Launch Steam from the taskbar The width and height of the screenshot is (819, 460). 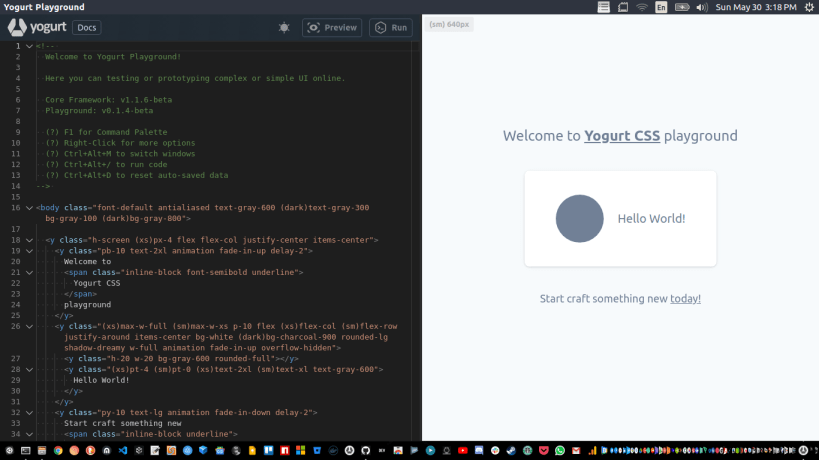coord(511,451)
